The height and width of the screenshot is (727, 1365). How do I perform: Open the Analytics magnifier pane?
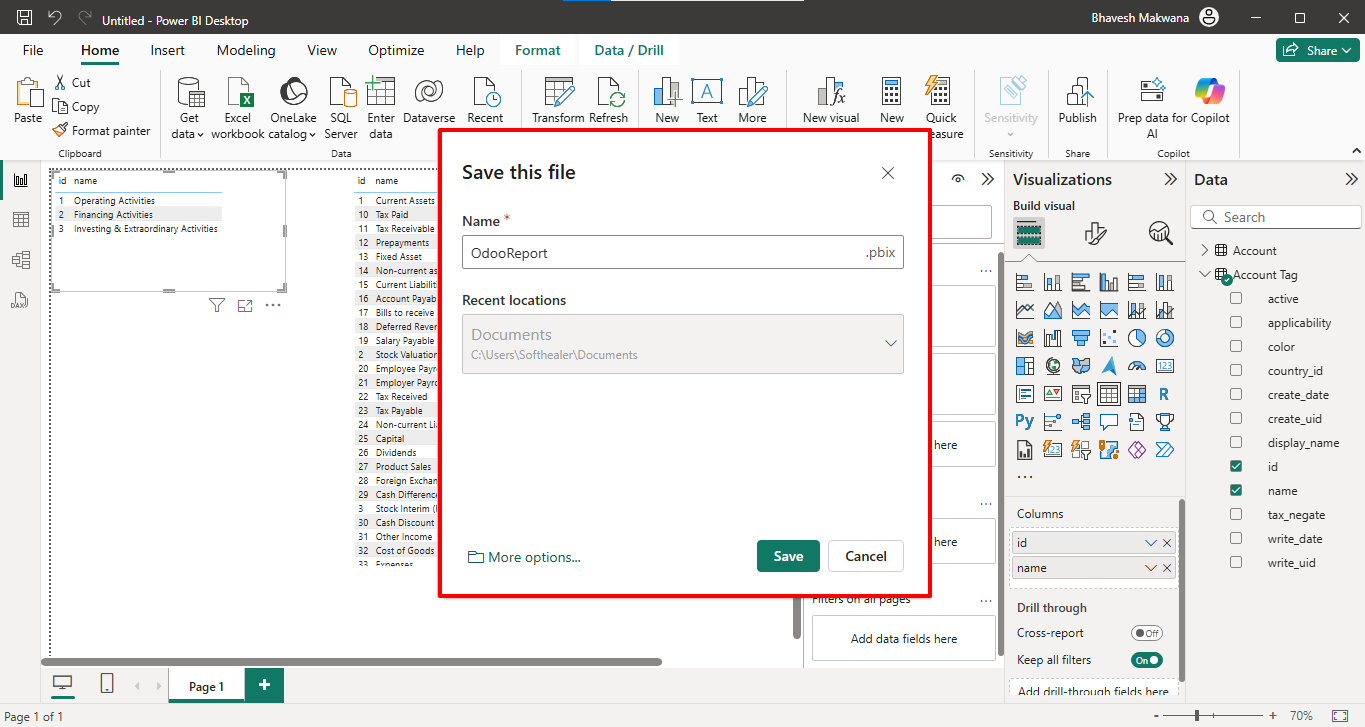coord(1160,233)
